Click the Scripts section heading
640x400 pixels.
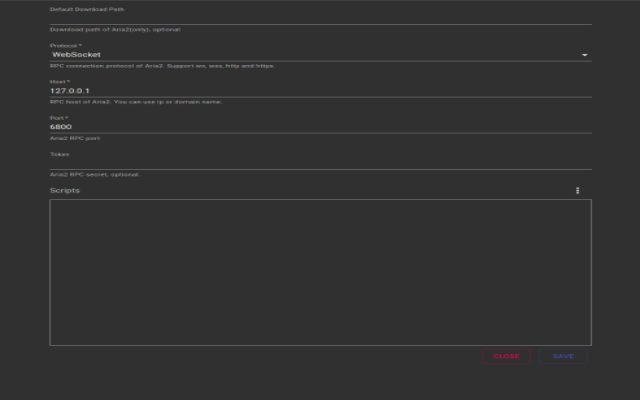(65, 191)
